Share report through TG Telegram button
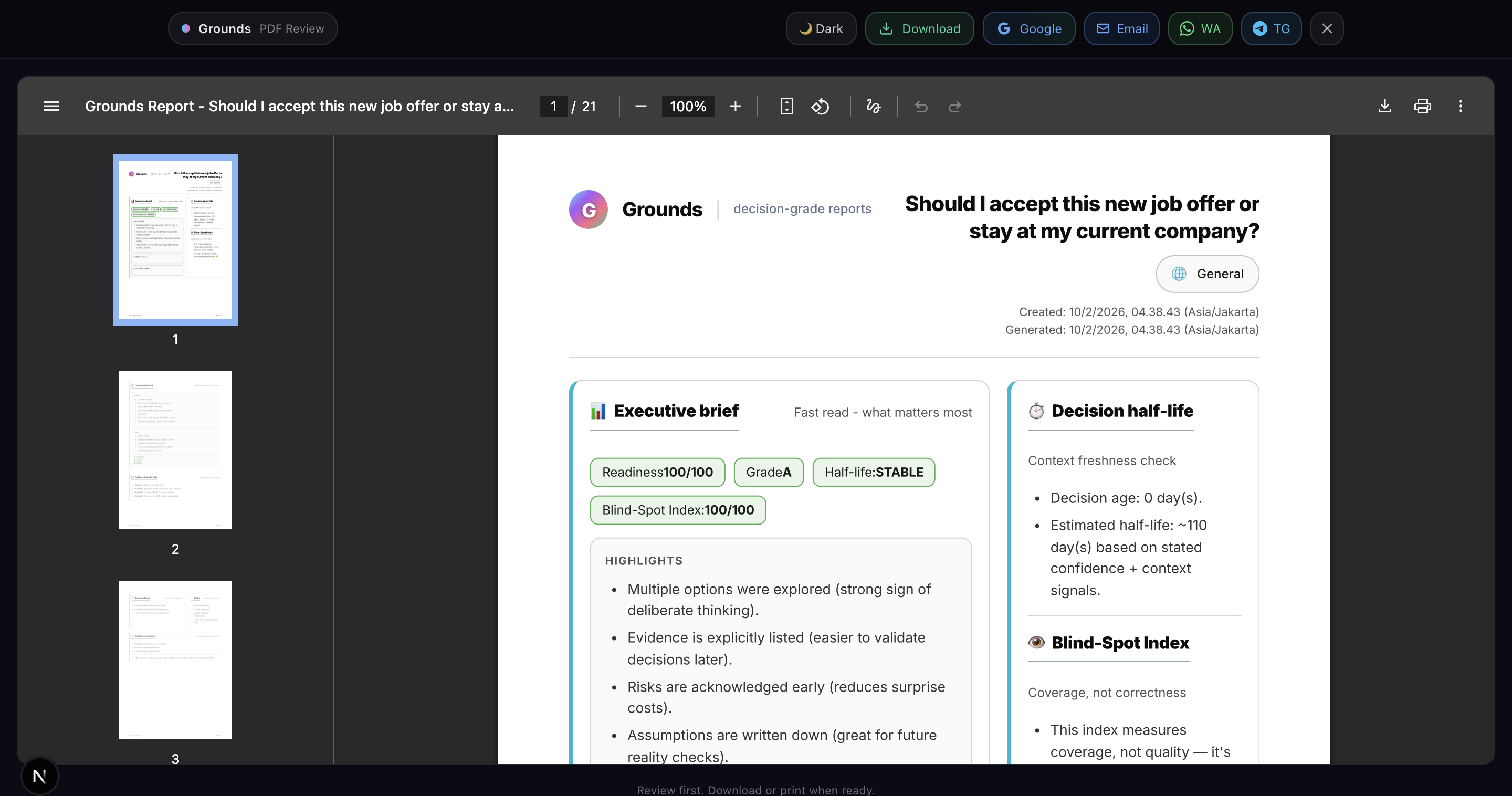The width and height of the screenshot is (1512, 796). pos(1270,28)
